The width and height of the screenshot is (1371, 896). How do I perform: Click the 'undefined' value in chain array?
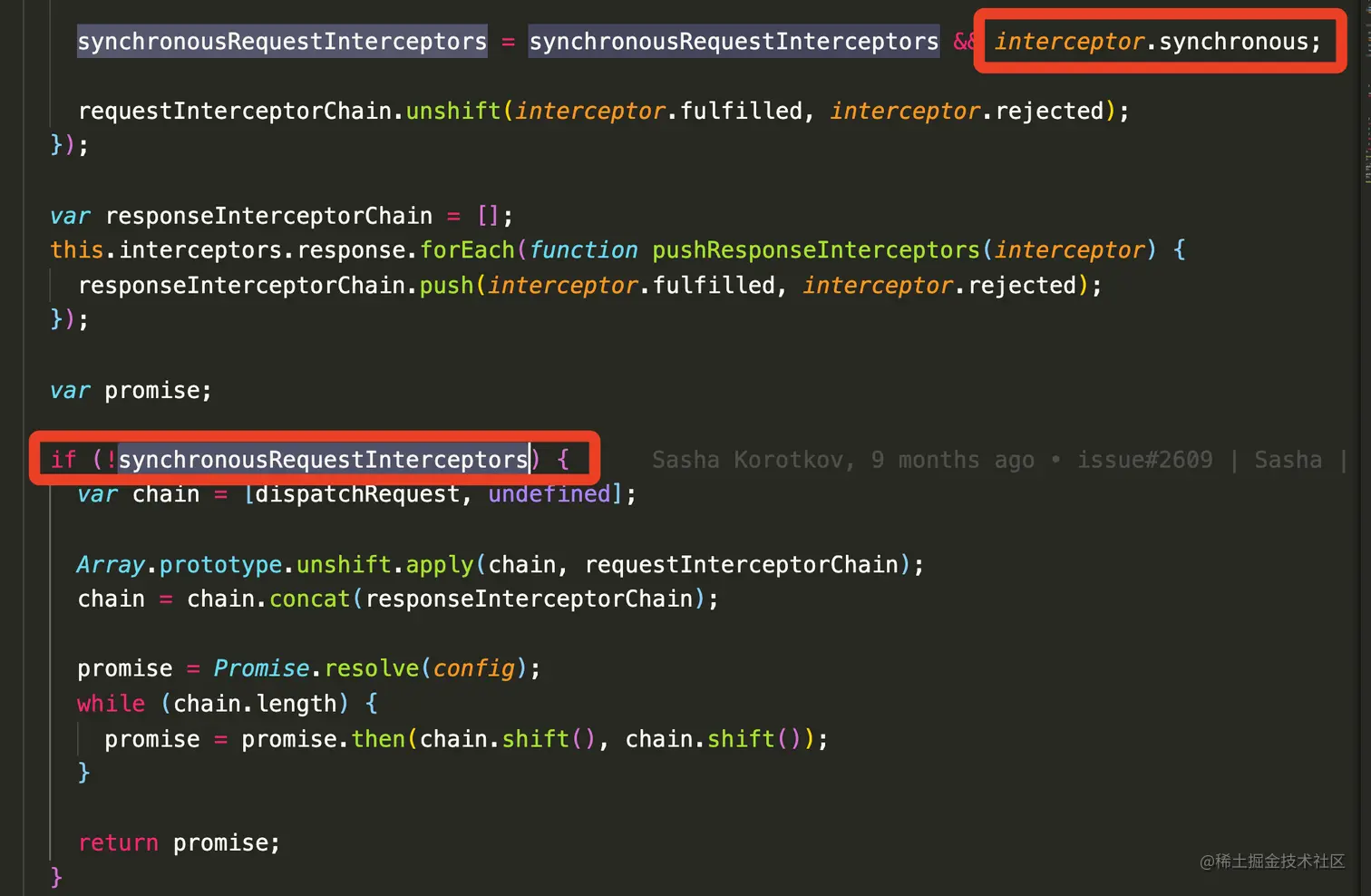click(x=549, y=494)
